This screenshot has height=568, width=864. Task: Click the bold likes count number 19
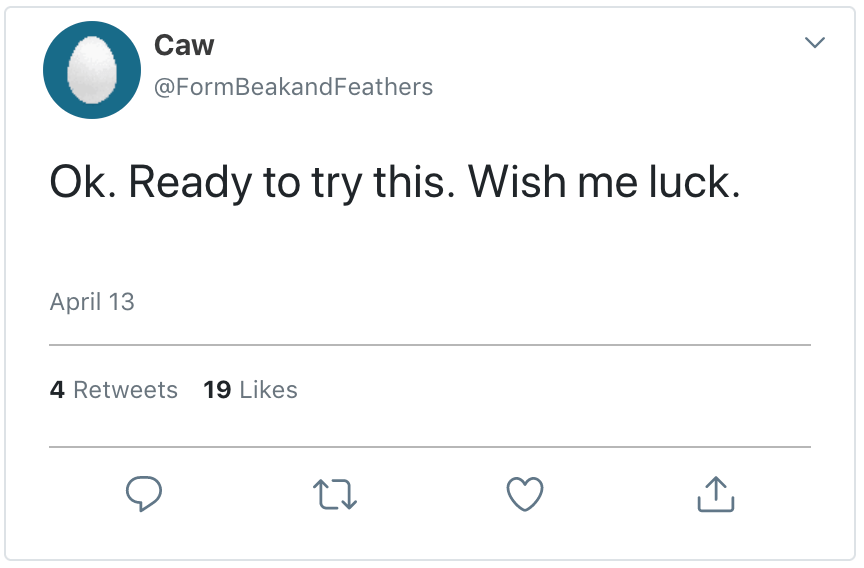click(x=217, y=390)
